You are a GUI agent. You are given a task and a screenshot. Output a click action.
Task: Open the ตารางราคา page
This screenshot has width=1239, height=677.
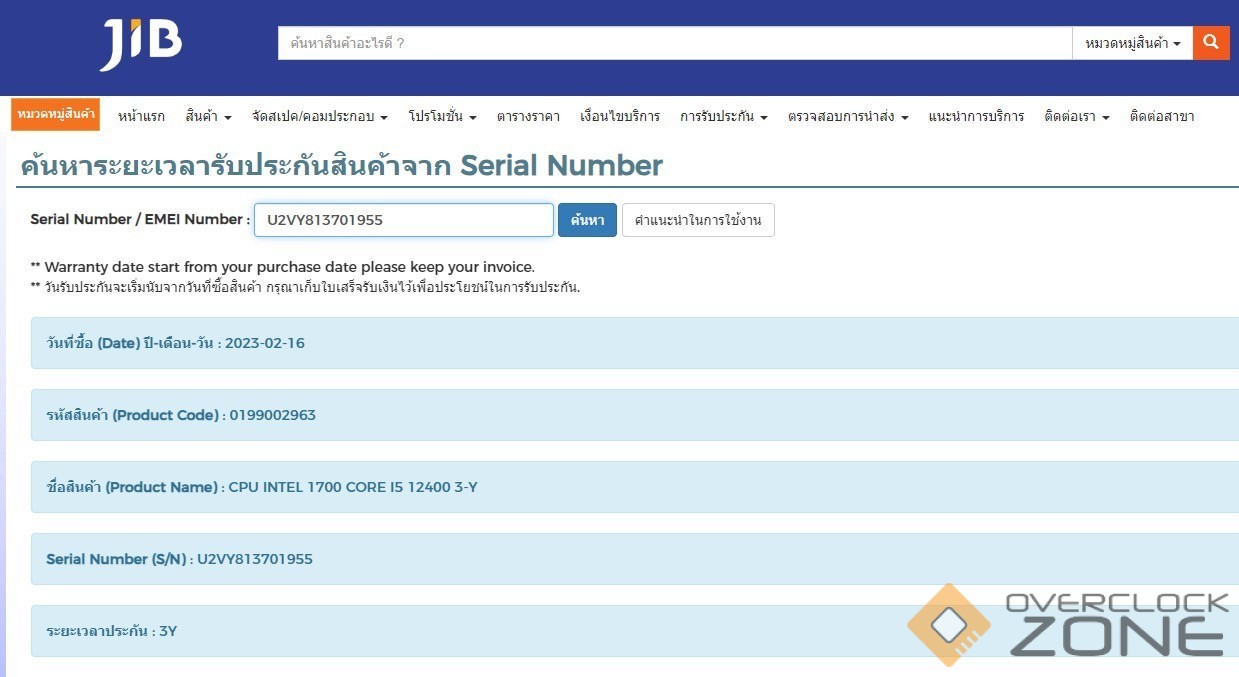(x=528, y=116)
